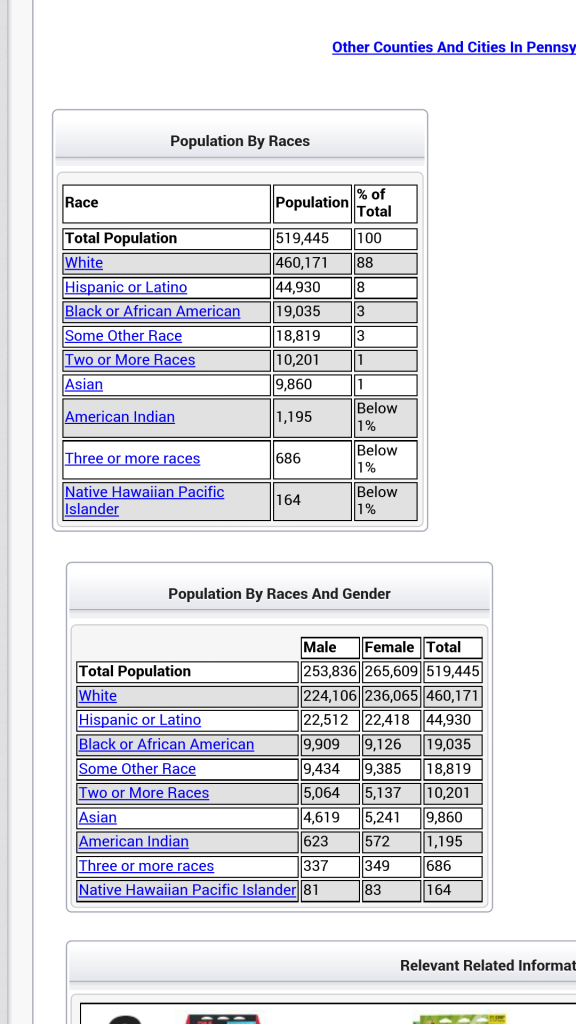Select the Relevant Related Information heading
576x1024 pixels.
[487, 965]
